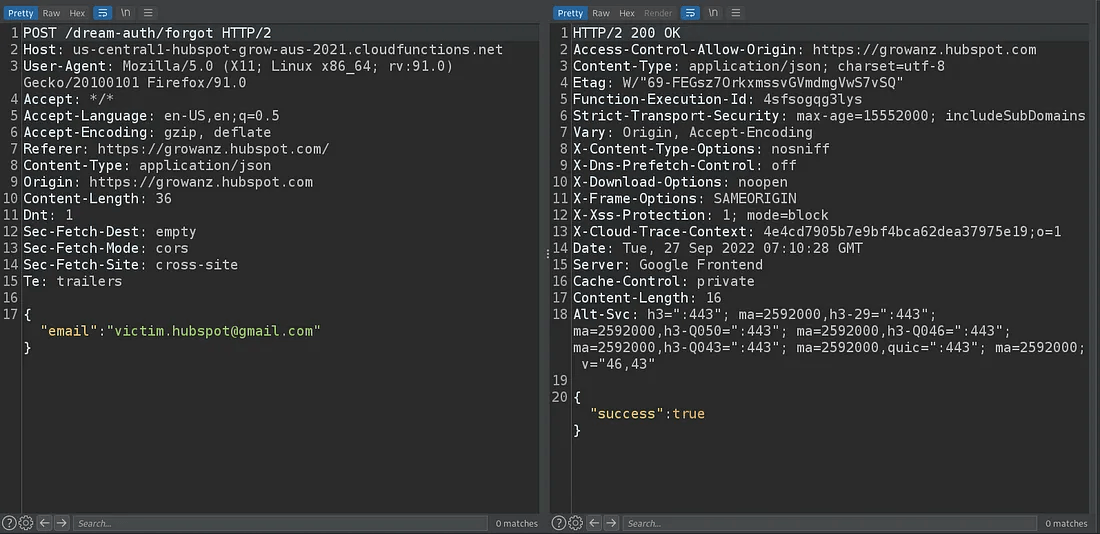
Task: Open response search settings gear icon
Action: coord(576,523)
